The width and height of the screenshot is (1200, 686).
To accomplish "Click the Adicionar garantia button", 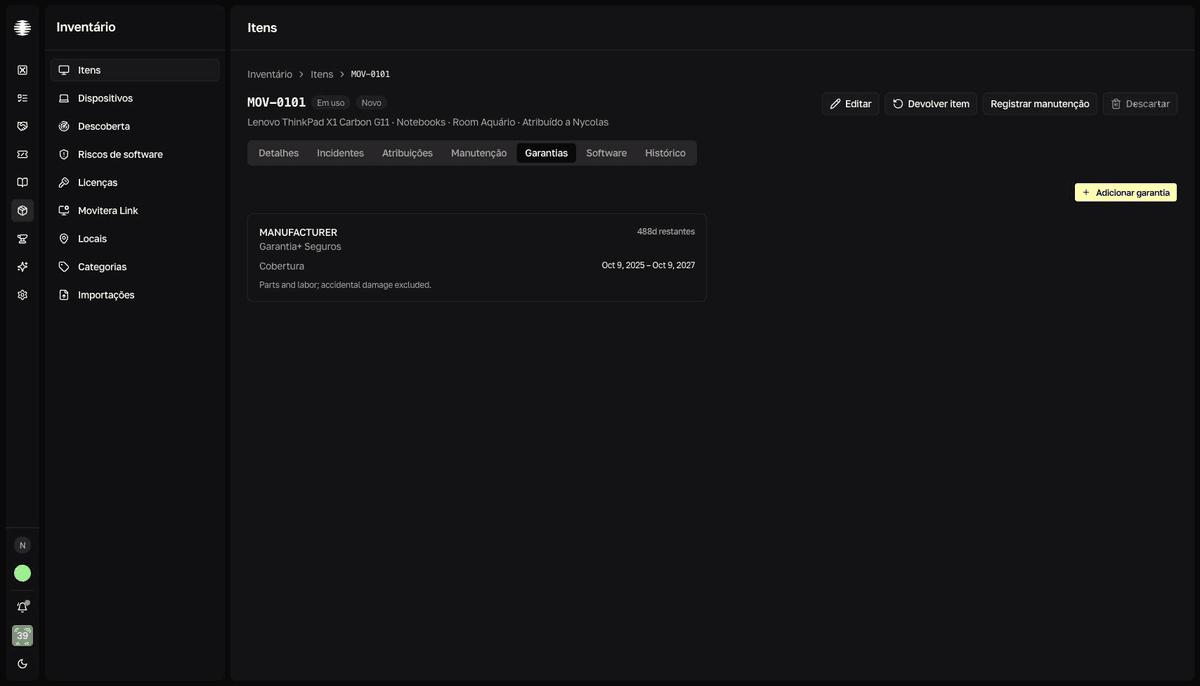I will coord(1126,192).
